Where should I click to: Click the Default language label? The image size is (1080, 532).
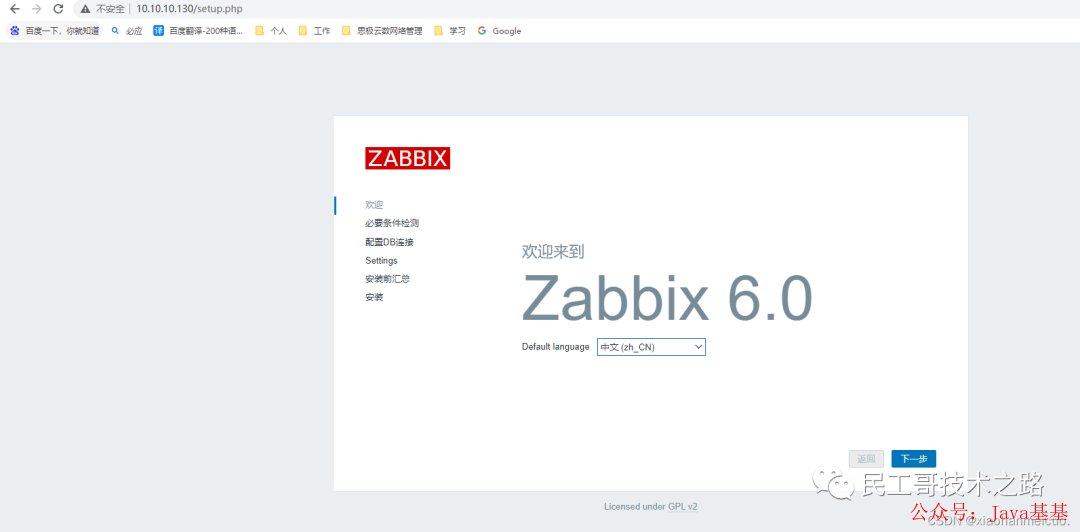tap(555, 347)
